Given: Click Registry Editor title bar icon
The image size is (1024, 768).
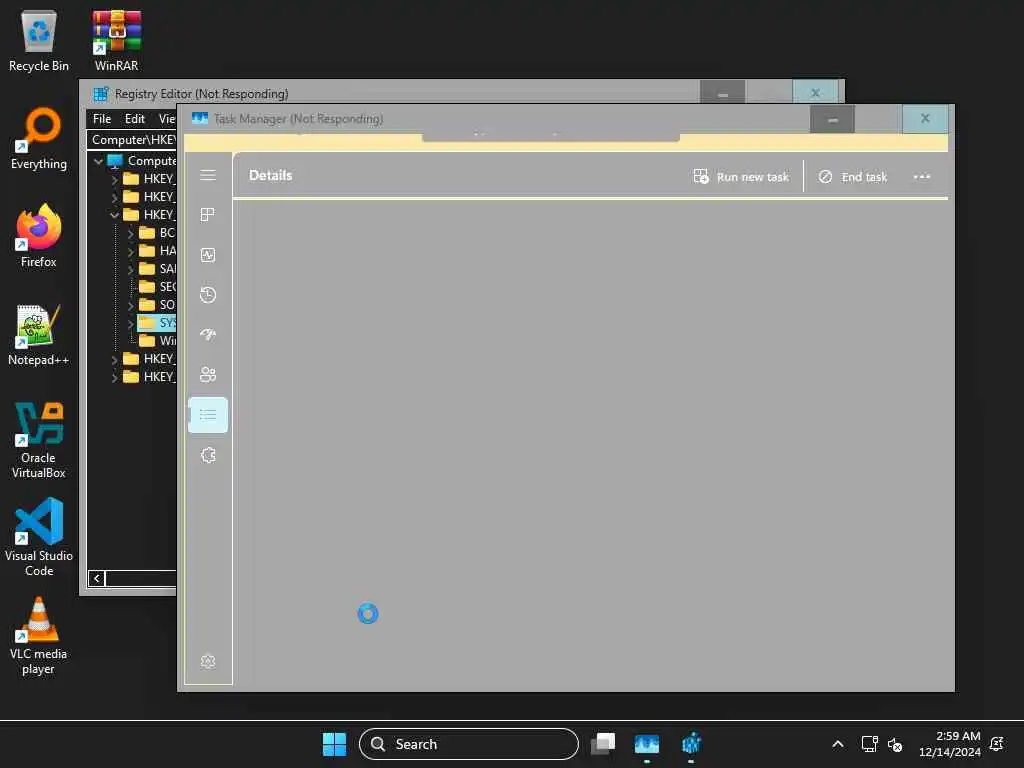Looking at the screenshot, I should [101, 94].
